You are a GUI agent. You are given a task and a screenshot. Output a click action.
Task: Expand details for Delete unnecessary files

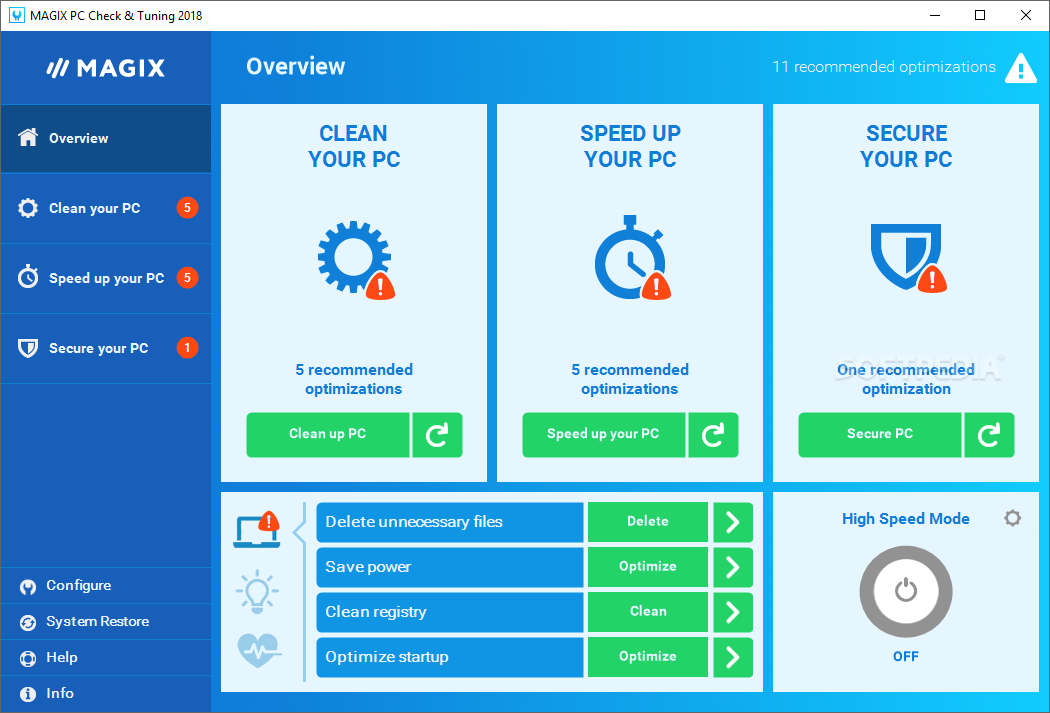tap(733, 522)
